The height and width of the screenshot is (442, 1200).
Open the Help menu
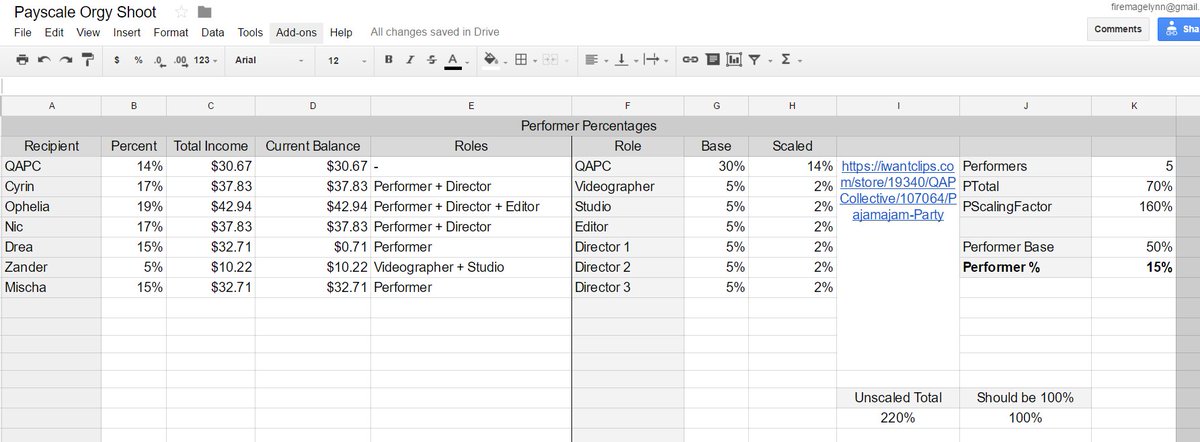(341, 32)
